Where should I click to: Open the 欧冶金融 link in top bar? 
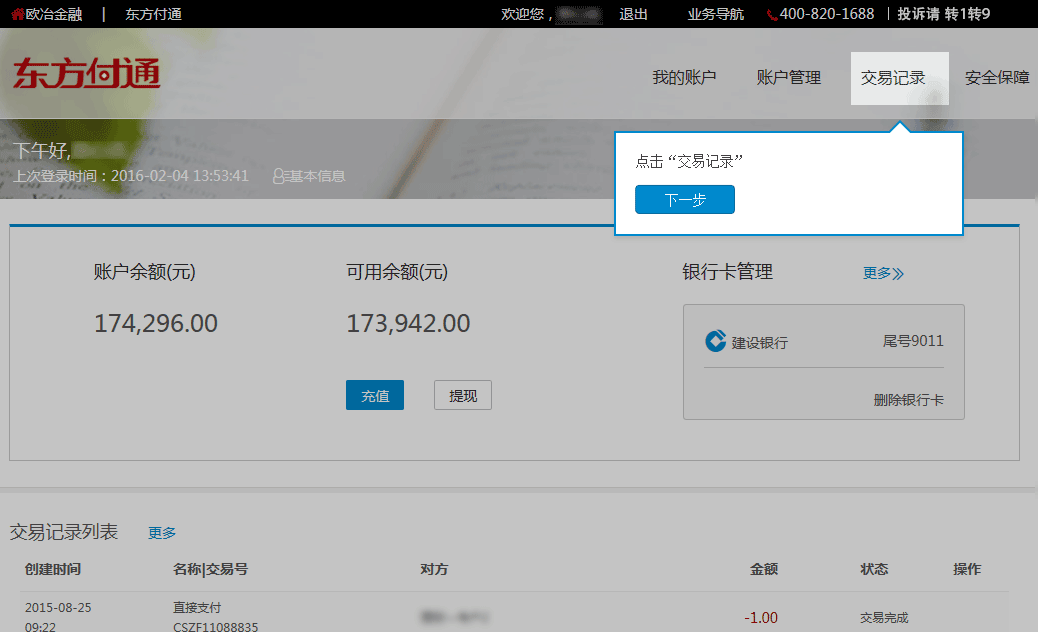[54, 14]
